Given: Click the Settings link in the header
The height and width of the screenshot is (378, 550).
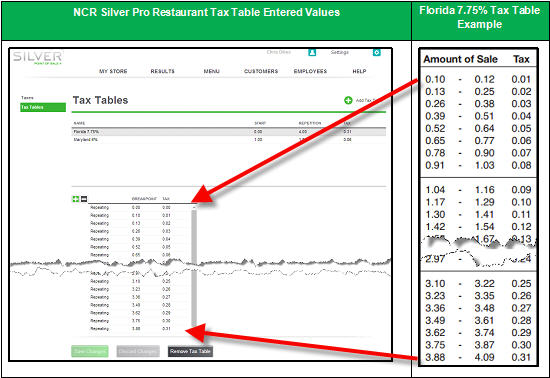Looking at the screenshot, I should coord(340,52).
